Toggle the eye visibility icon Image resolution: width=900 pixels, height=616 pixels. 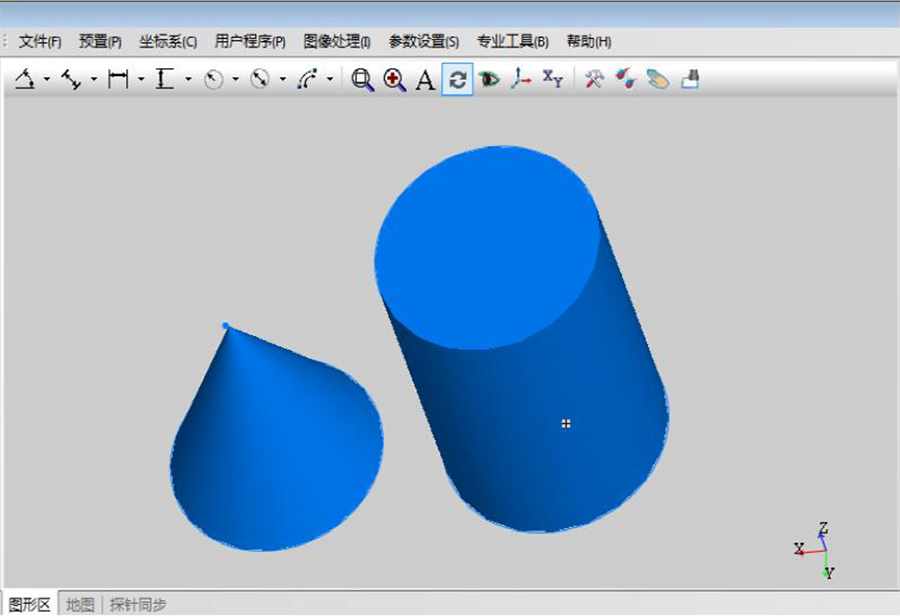click(489, 80)
